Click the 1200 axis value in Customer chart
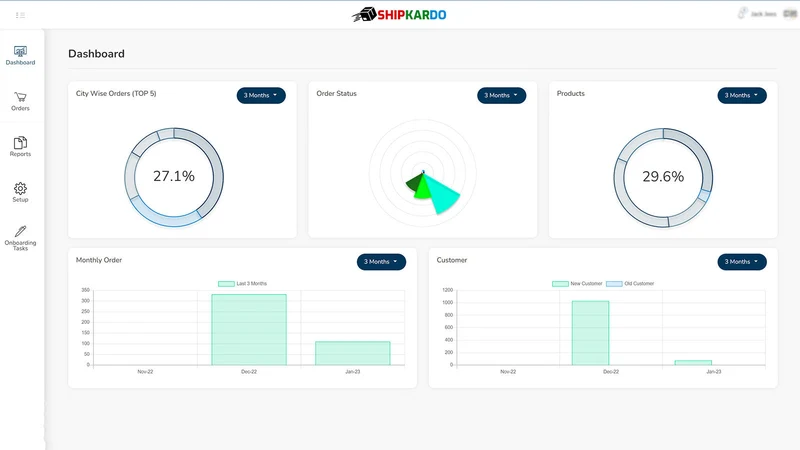This screenshot has height=450, width=800. [447, 290]
